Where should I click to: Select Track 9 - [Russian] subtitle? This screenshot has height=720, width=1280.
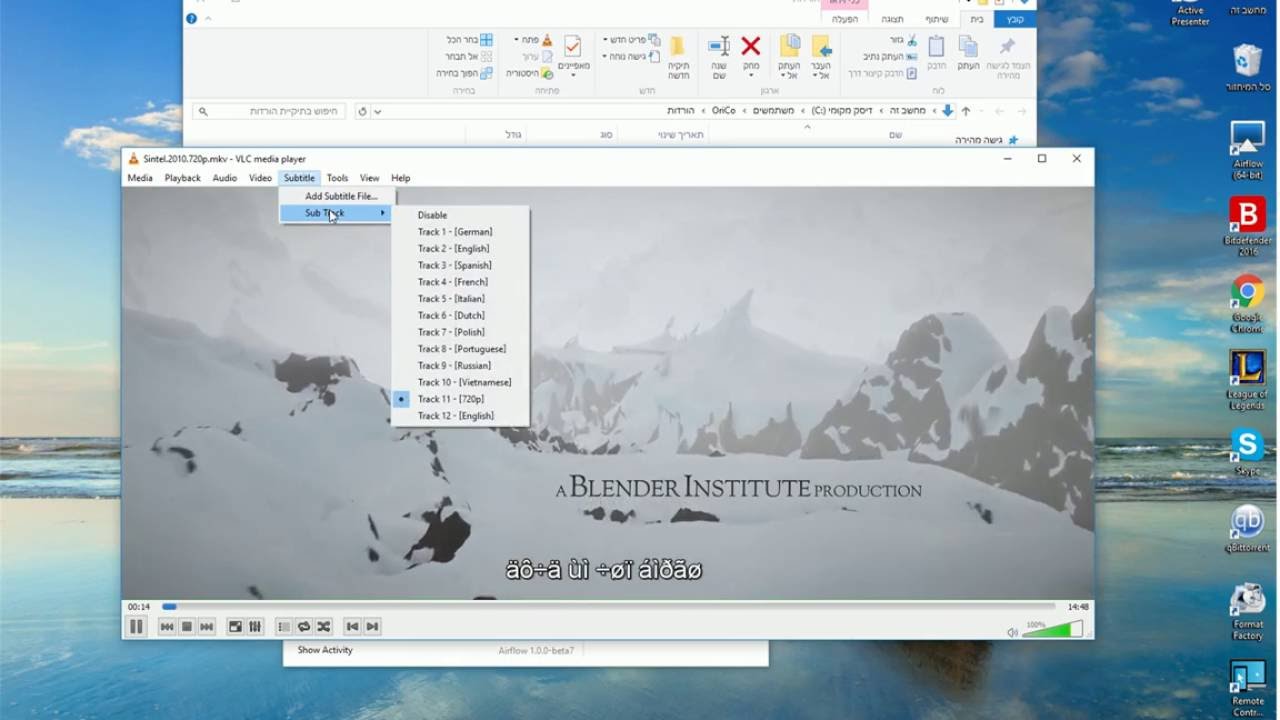[460, 366]
